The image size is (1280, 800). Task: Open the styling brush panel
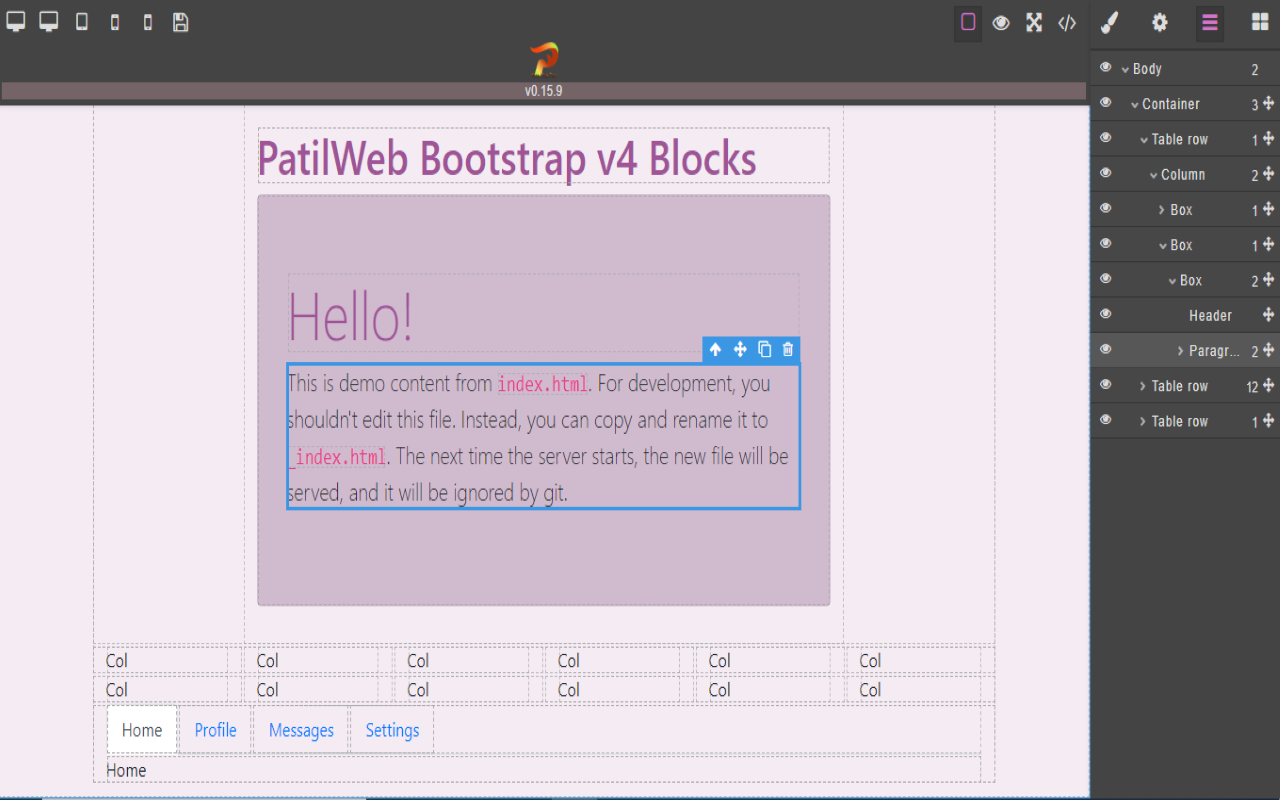1109,22
